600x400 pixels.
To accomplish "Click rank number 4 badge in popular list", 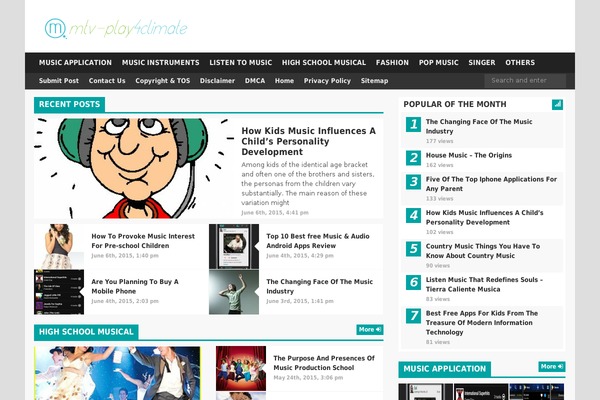I will point(413,216).
